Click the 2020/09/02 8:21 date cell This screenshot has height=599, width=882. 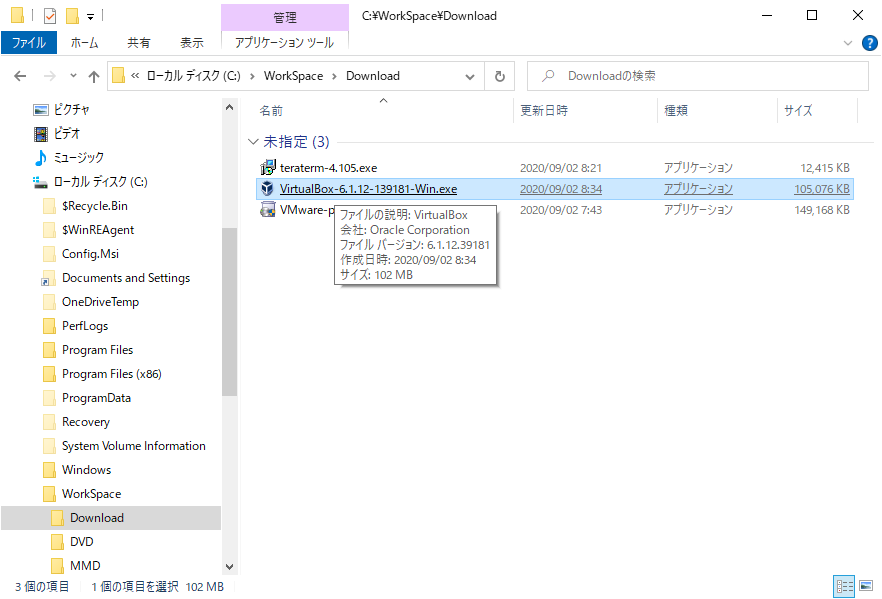(561, 168)
